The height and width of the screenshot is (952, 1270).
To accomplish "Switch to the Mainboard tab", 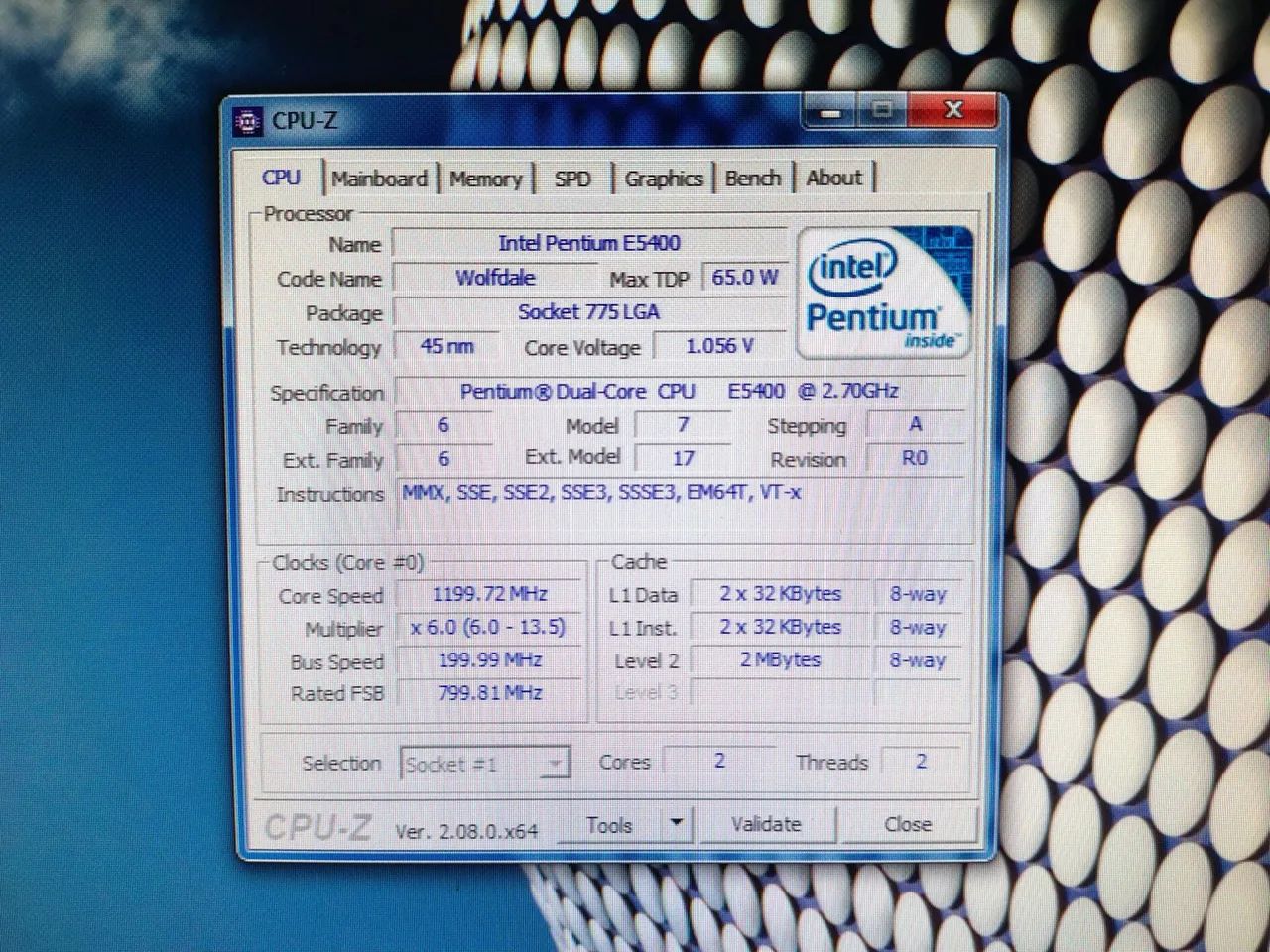I will [379, 178].
